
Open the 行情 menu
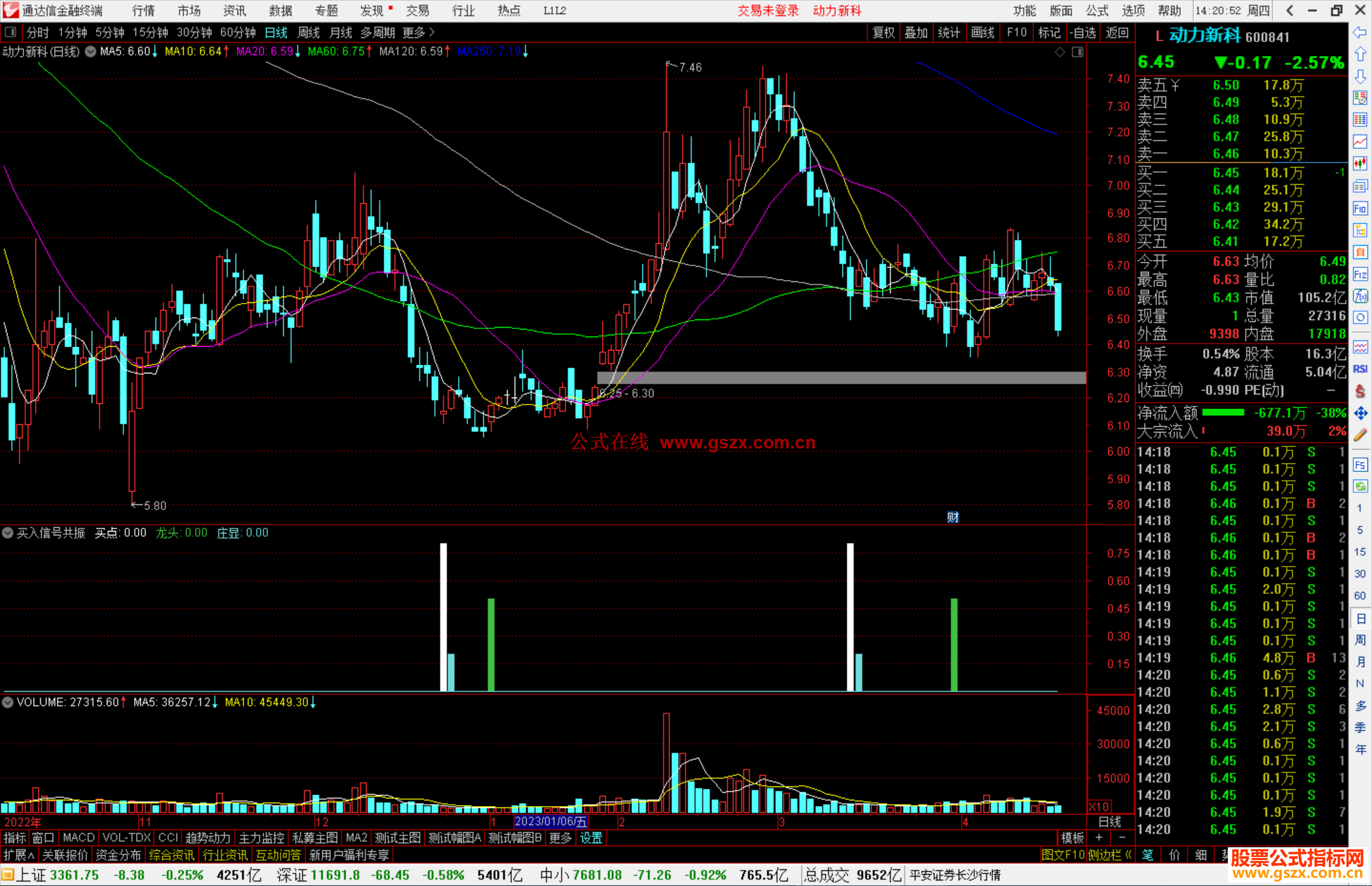point(144,11)
